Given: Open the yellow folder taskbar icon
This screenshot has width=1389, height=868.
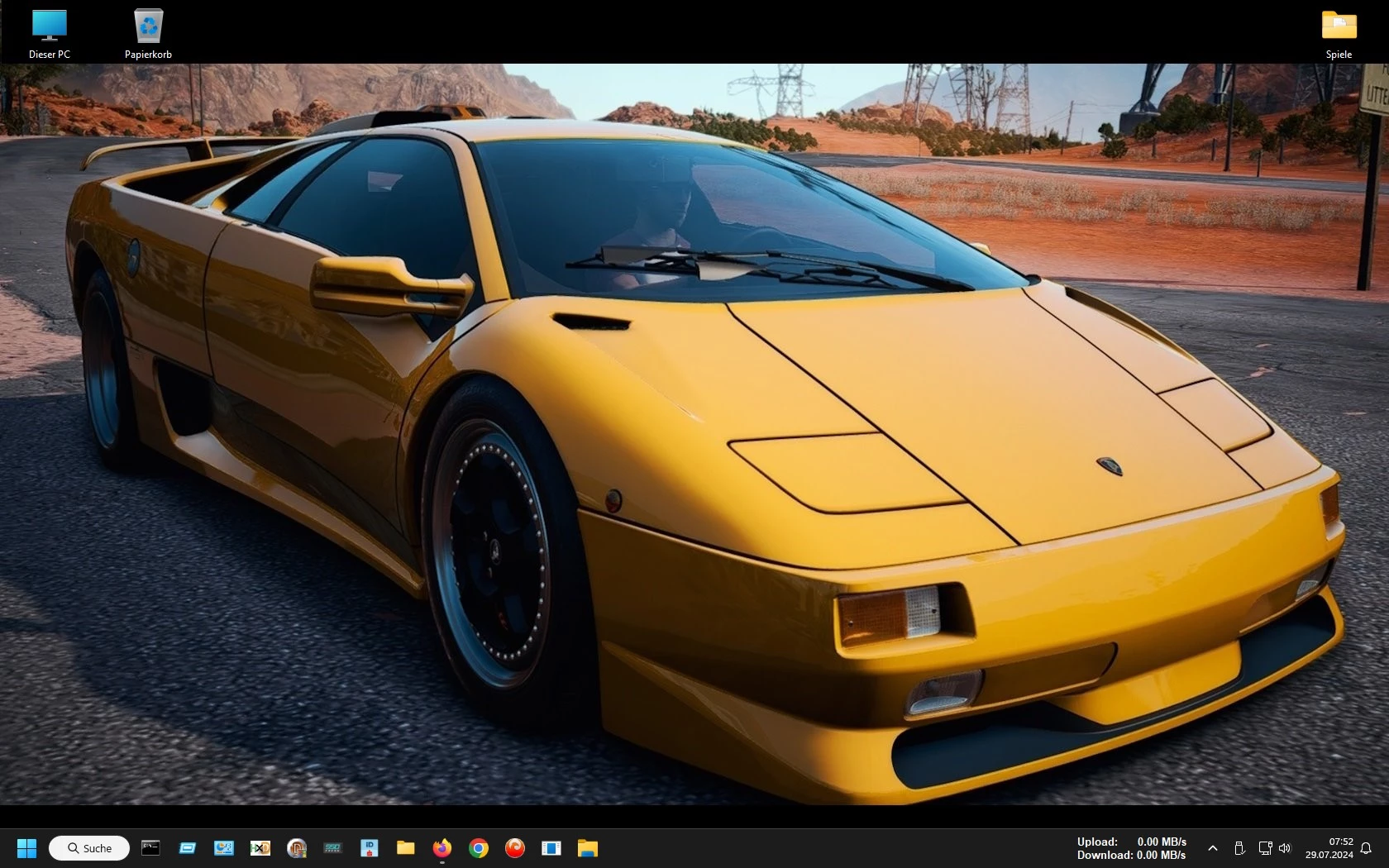Looking at the screenshot, I should (x=405, y=847).
